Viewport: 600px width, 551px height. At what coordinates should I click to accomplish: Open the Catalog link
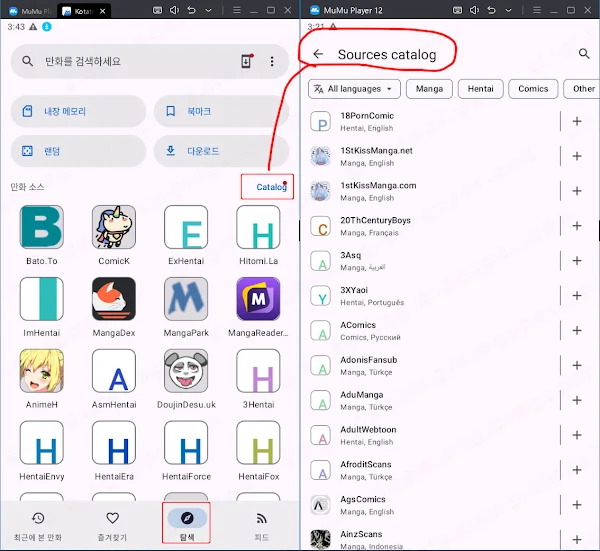271,187
